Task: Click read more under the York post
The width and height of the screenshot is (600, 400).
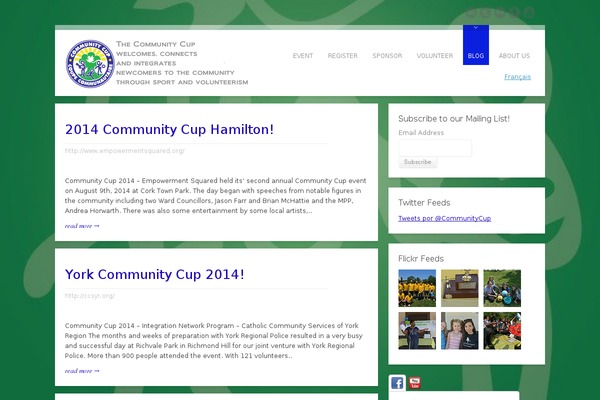Action: click(82, 371)
